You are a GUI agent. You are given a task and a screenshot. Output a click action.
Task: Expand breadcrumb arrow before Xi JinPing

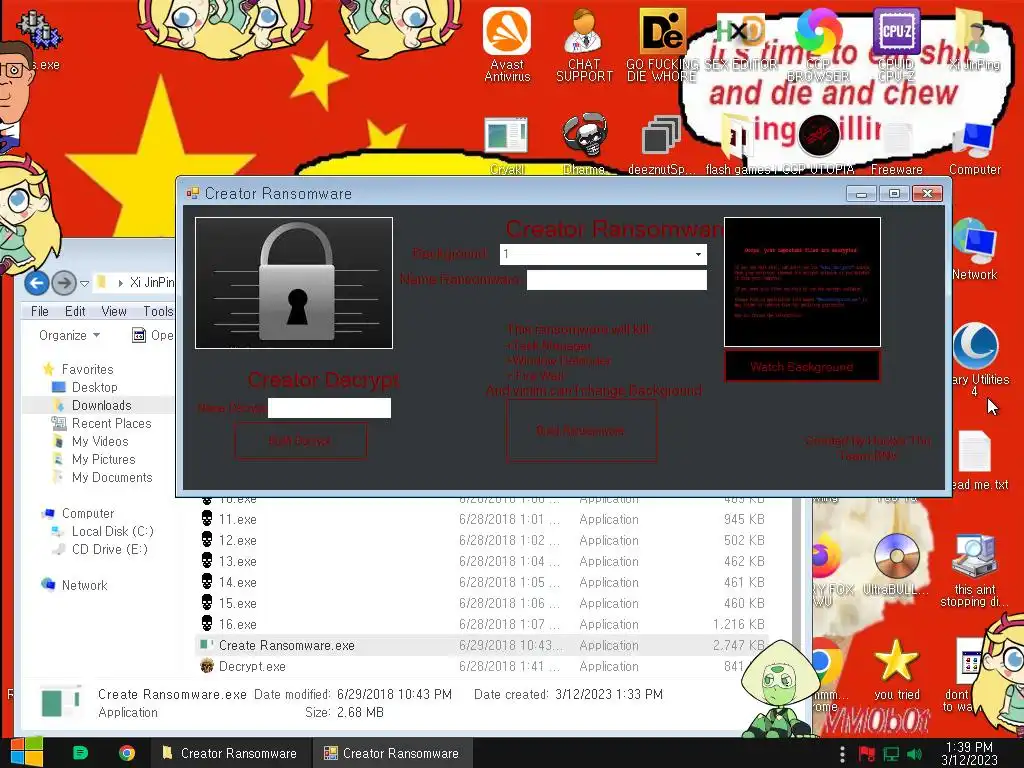point(120,283)
